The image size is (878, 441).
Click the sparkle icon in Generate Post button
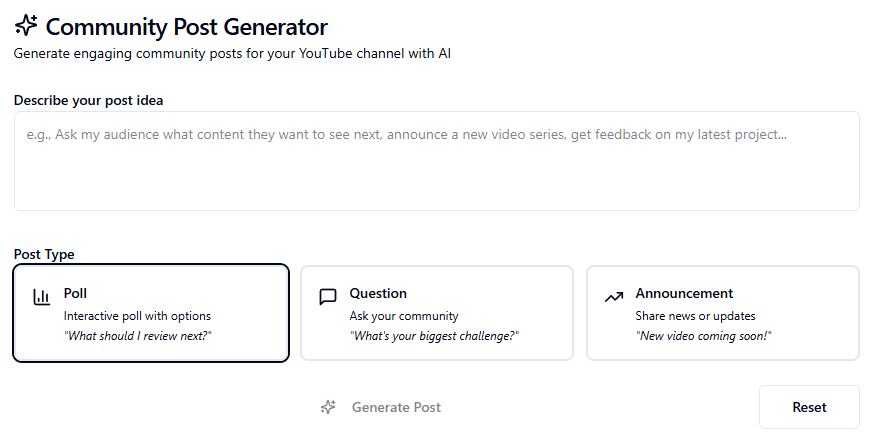point(328,407)
